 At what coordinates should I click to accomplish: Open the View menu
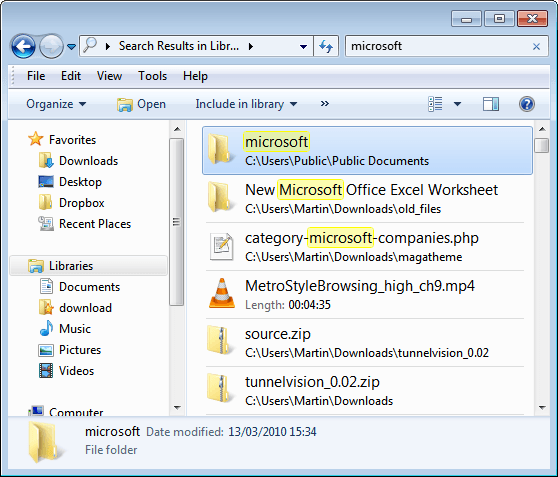109,76
